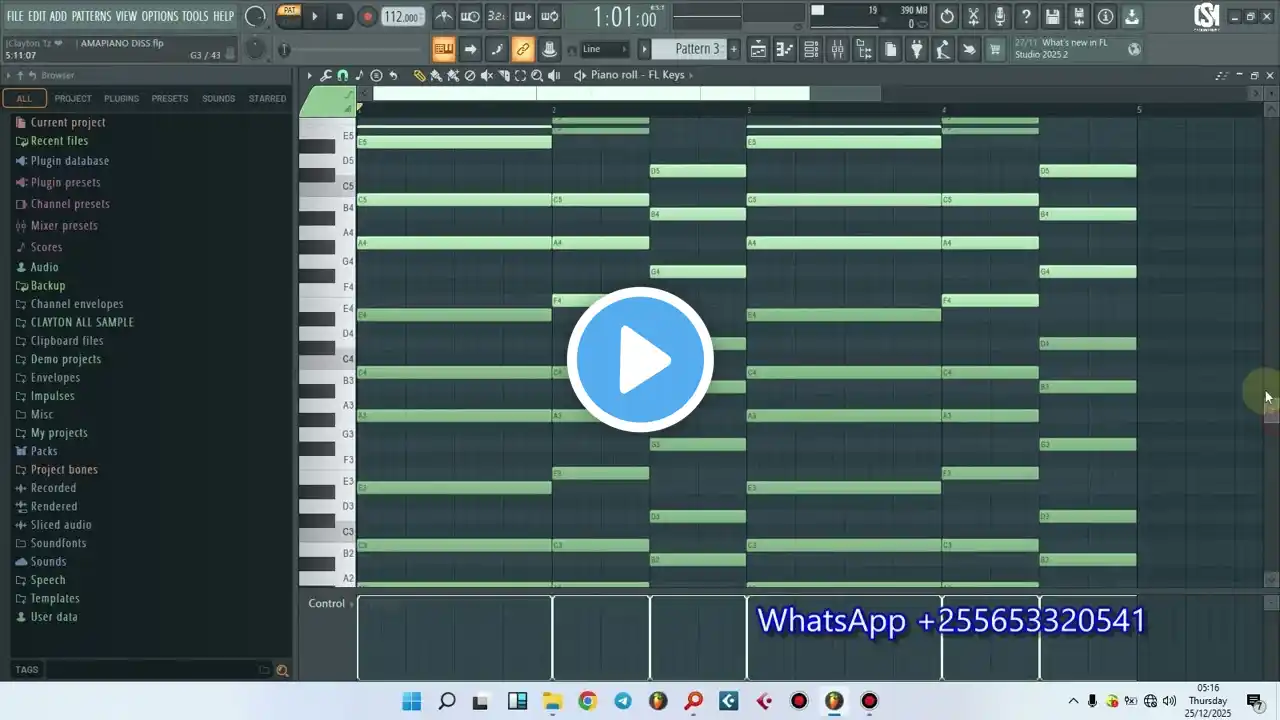The width and height of the screenshot is (1280, 720).
Task: Open the Mixer window
Action: click(838, 49)
